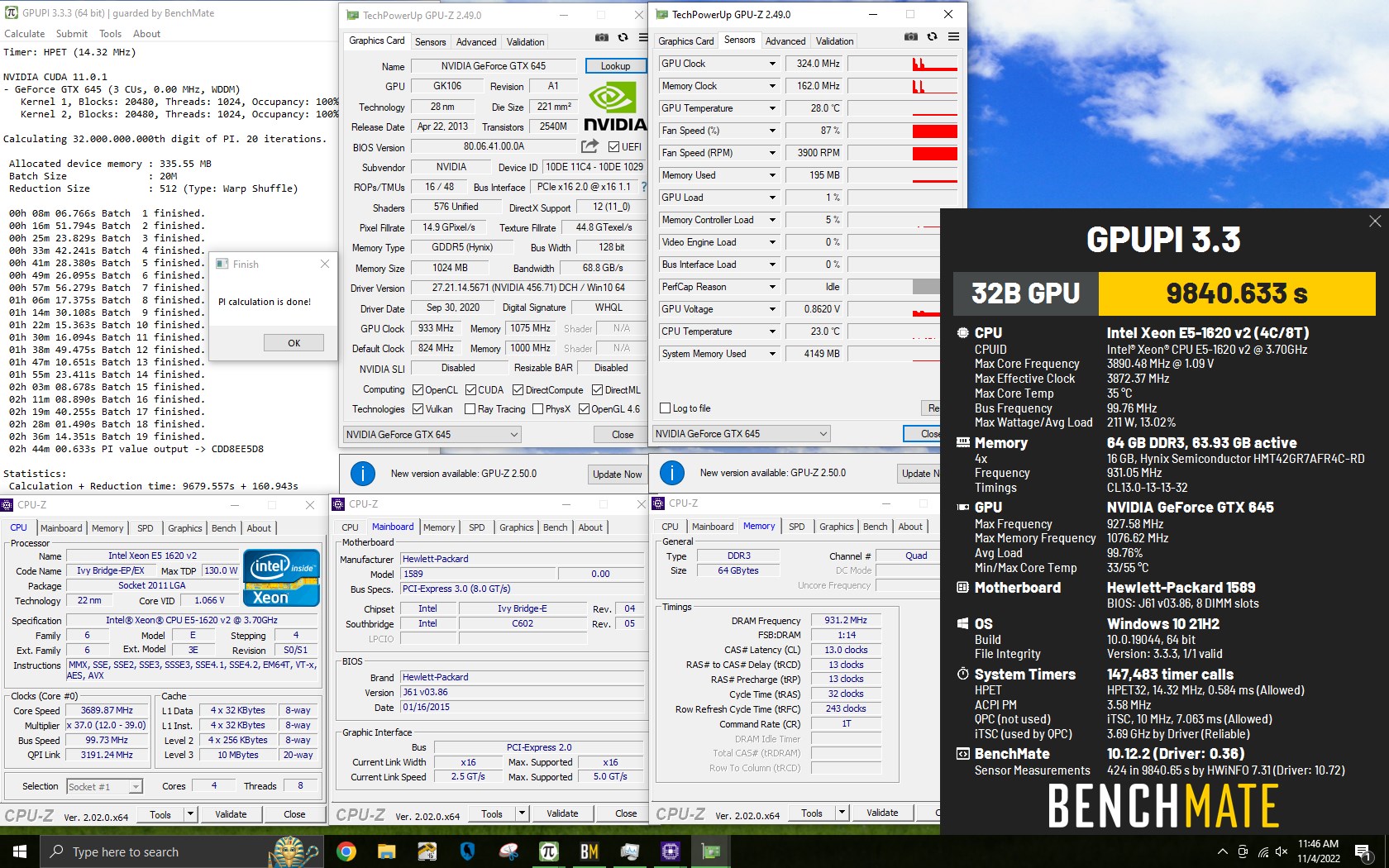Expand the PerfCap Reason sensor dropdown

(772, 287)
